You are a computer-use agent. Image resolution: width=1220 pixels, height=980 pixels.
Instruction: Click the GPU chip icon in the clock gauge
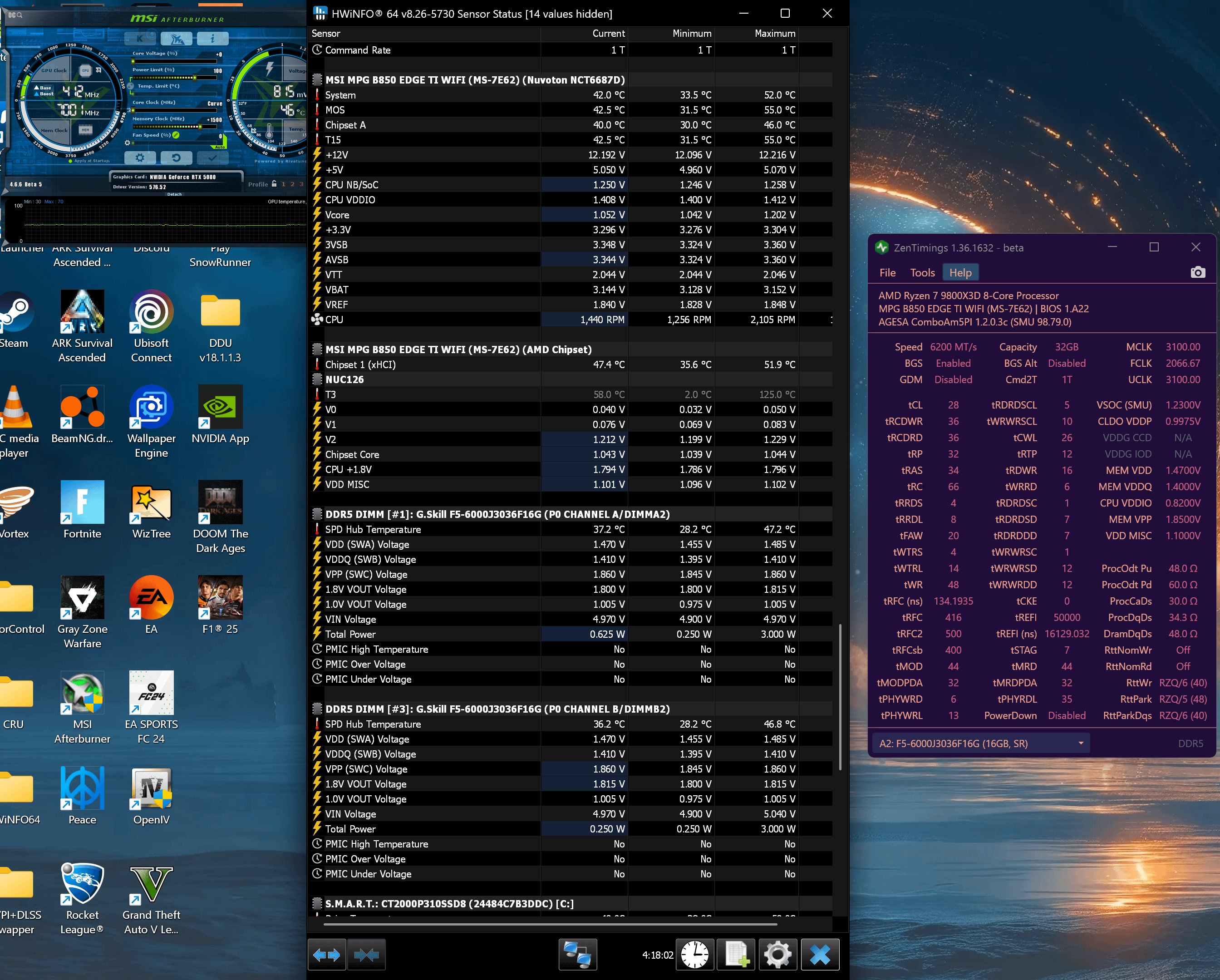(85, 71)
